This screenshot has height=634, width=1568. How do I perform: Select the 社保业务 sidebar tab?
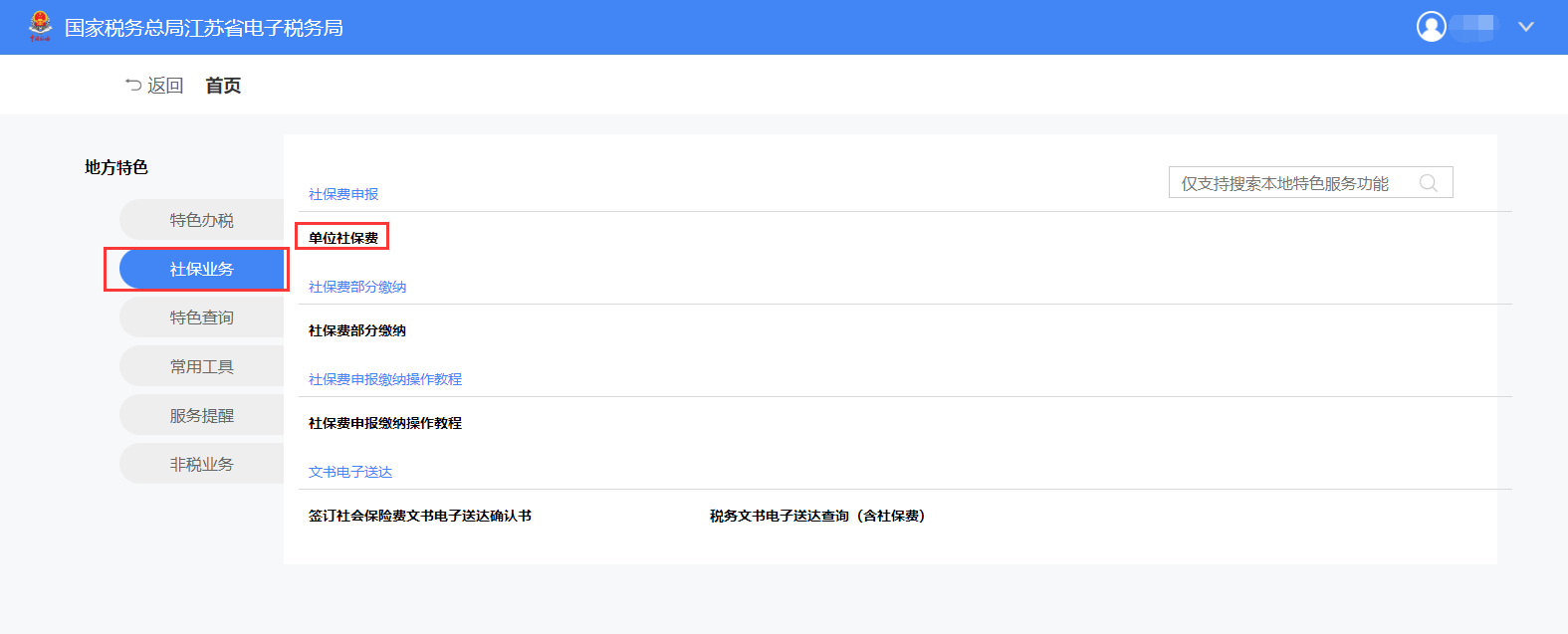pos(201,269)
